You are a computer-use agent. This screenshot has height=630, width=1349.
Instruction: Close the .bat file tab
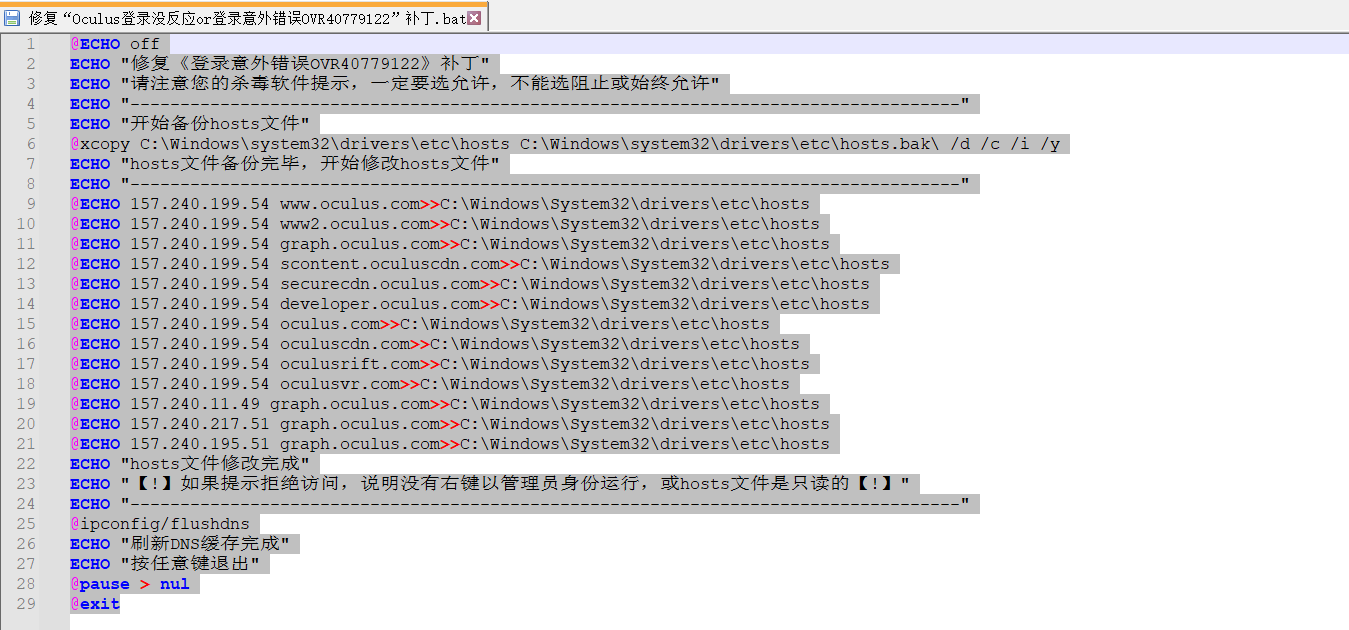pyautogui.click(x=474, y=18)
